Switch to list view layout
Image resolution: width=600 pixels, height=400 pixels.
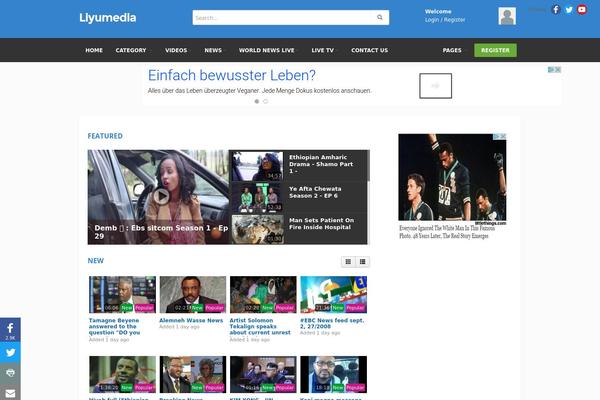362,261
